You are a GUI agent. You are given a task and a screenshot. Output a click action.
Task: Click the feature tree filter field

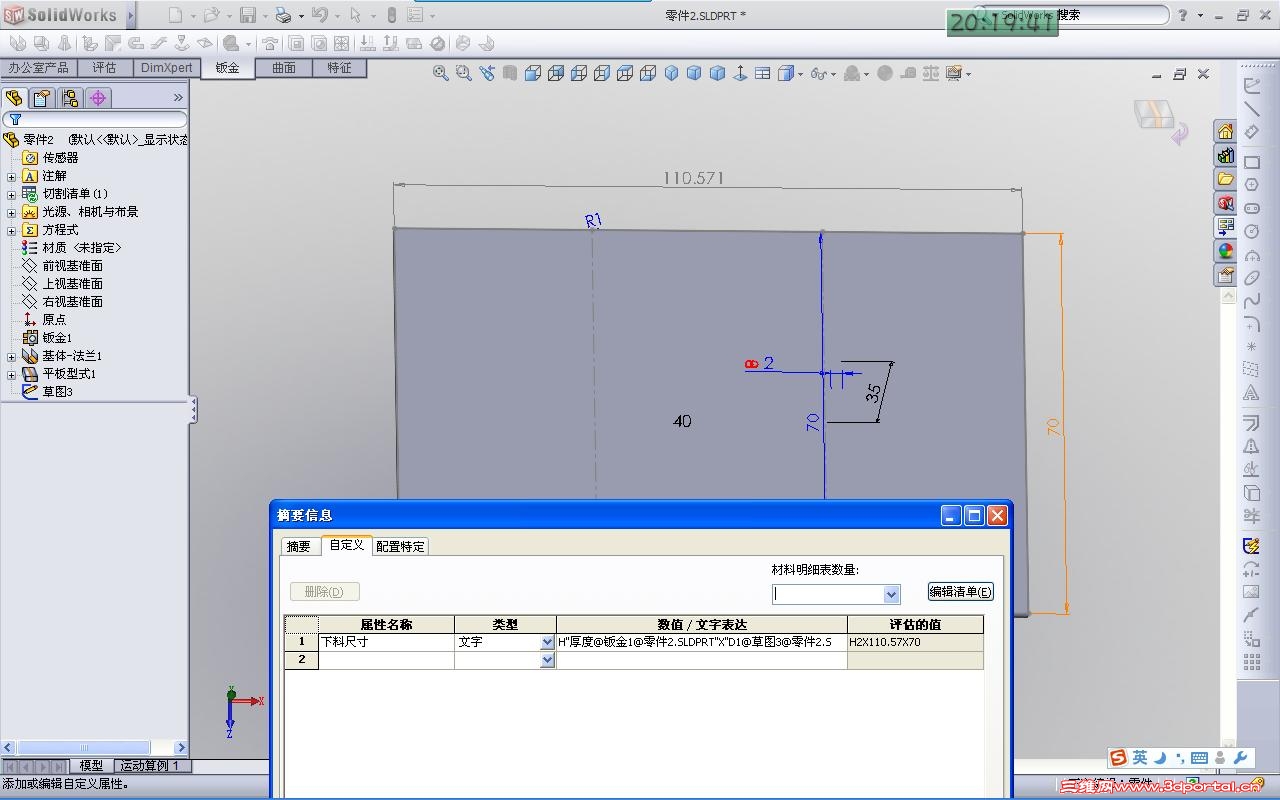pos(95,120)
